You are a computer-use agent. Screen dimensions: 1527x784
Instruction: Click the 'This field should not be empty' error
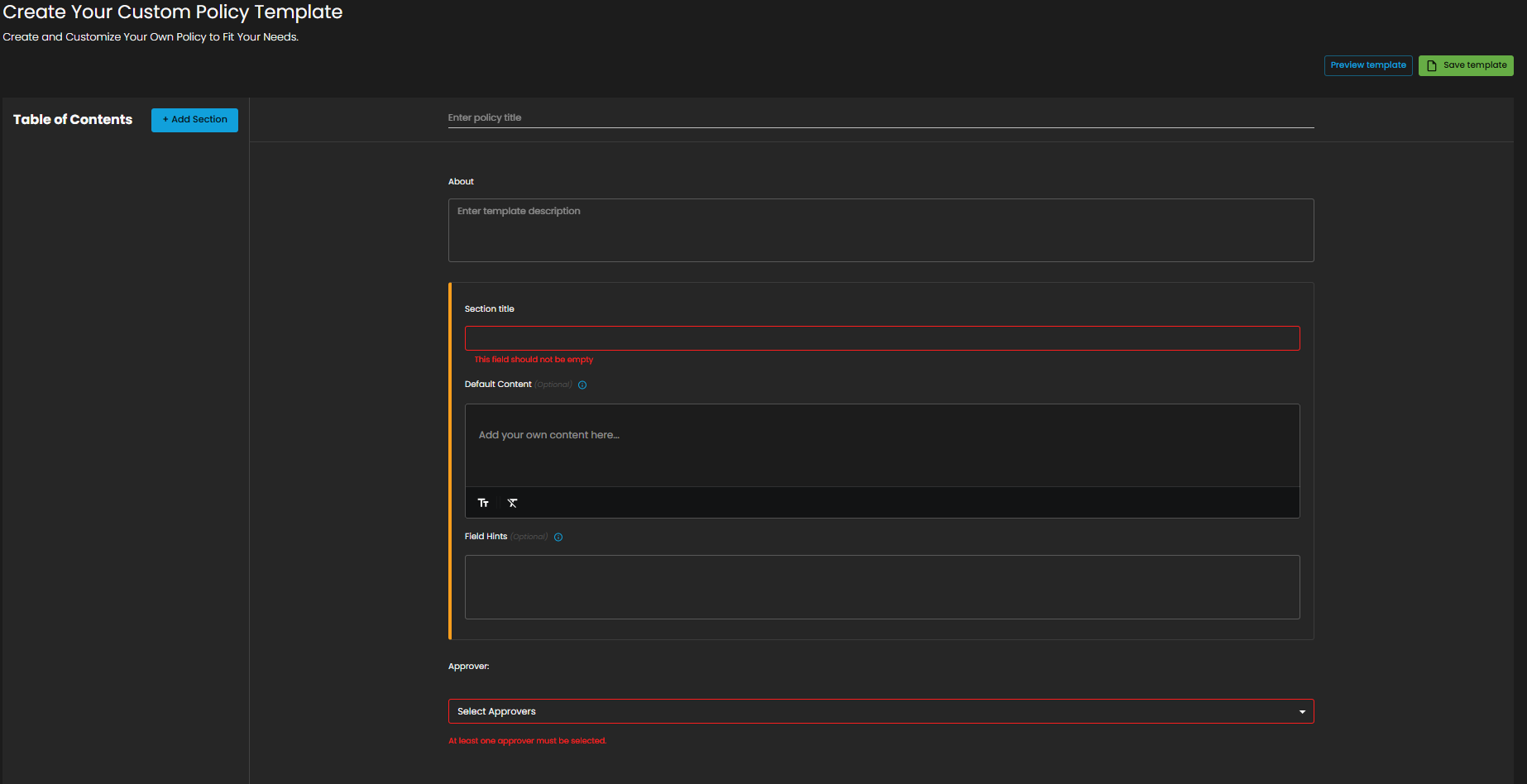(534, 360)
